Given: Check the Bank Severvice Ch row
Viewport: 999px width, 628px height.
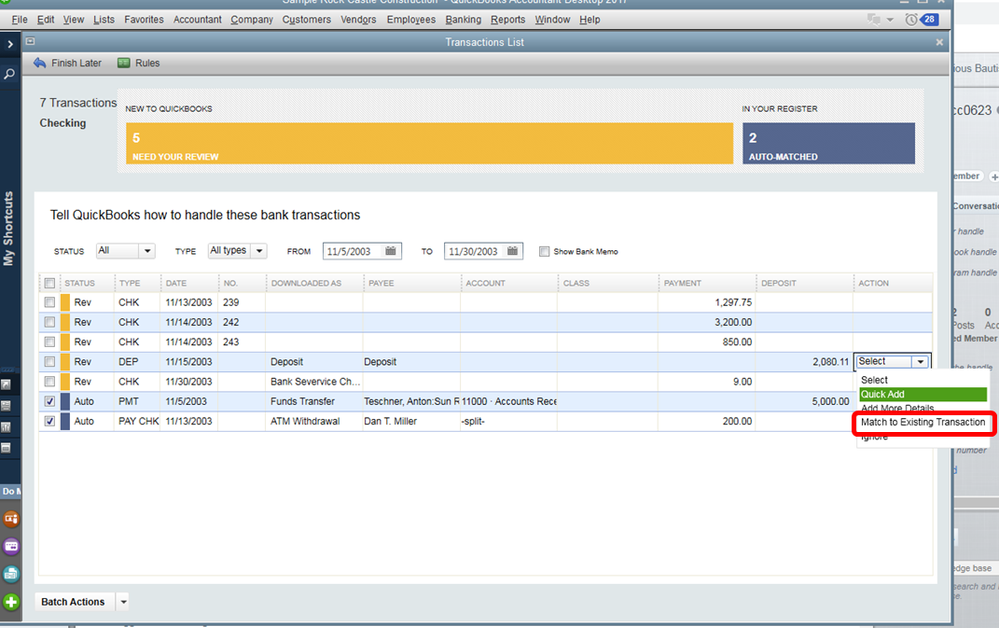Looking at the screenshot, I should tap(49, 382).
